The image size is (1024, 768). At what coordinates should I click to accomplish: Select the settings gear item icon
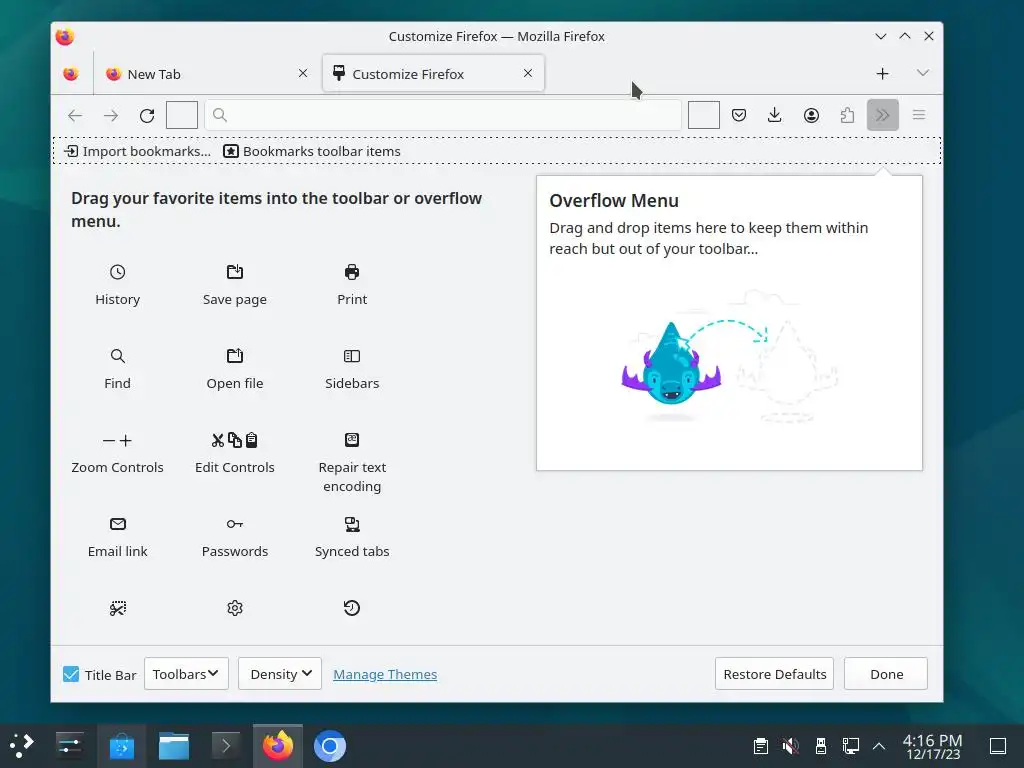click(x=234, y=608)
